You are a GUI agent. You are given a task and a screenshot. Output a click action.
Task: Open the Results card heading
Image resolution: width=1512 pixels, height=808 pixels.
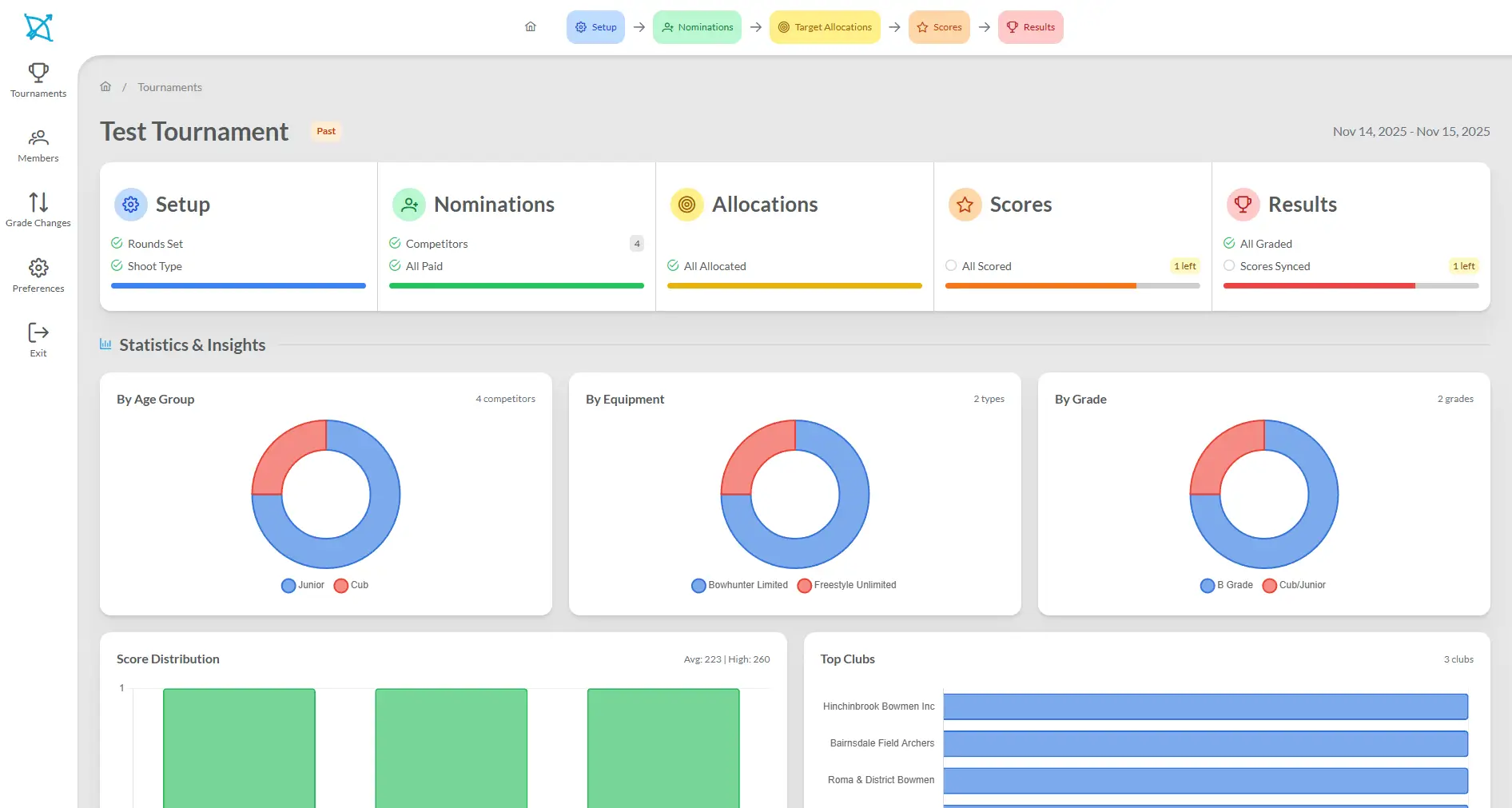[1303, 205]
